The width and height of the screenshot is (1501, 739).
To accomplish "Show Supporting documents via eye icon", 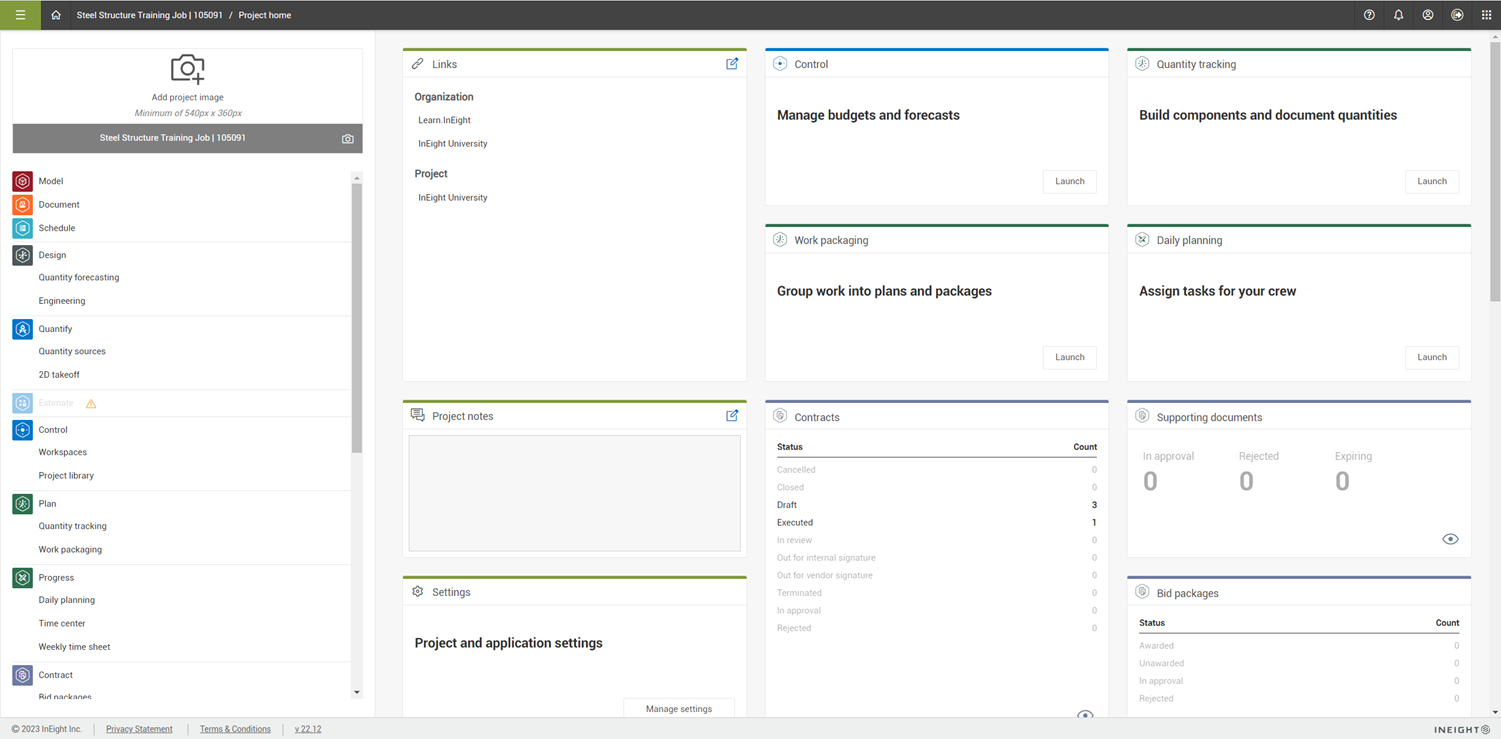I will 1450,539.
